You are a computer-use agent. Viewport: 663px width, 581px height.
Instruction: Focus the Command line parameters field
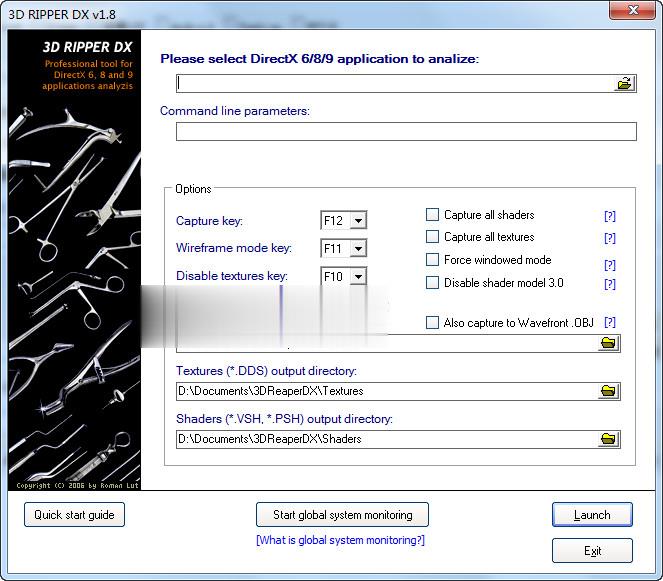(x=406, y=132)
